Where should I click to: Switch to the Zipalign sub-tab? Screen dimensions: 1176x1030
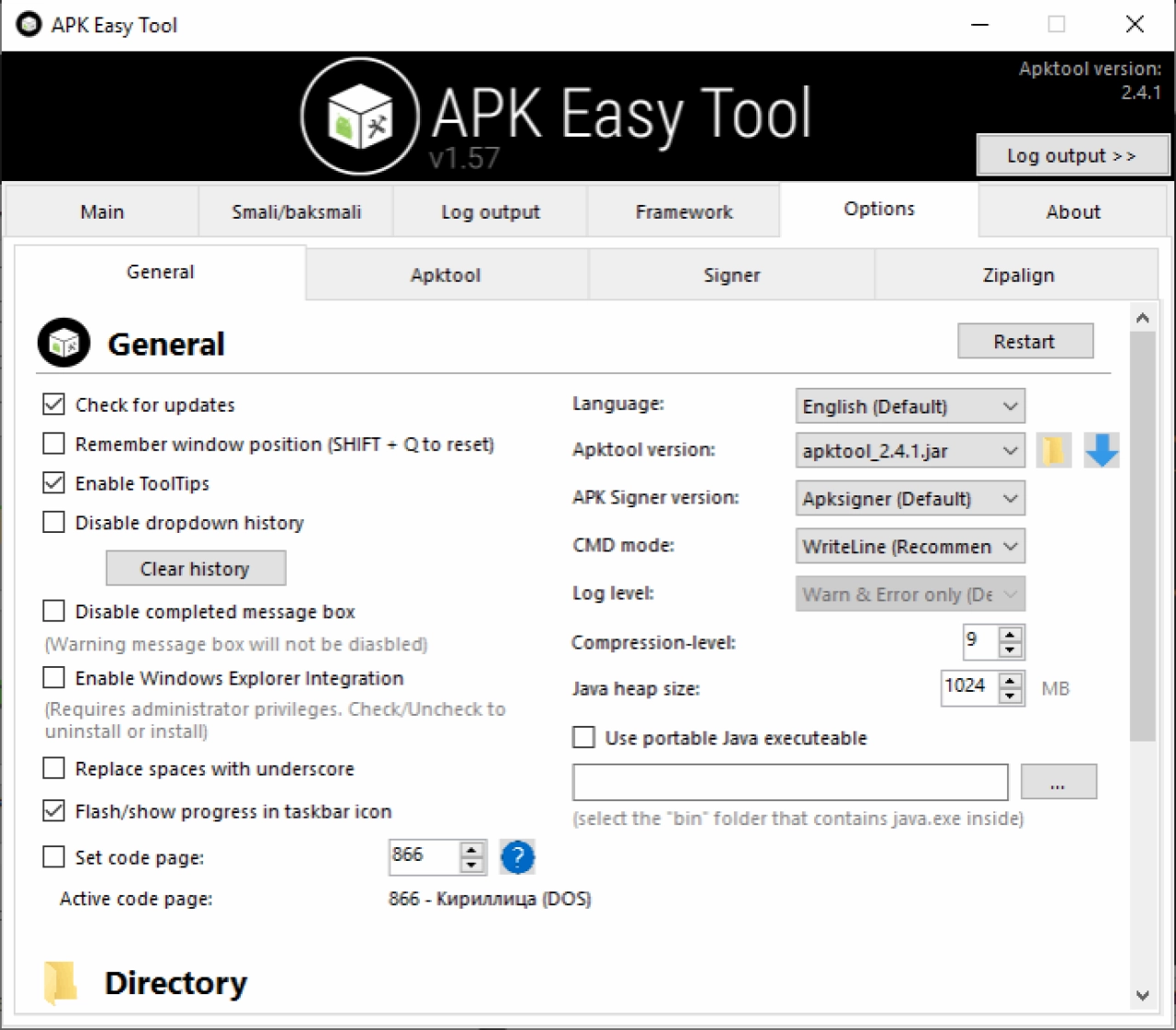(x=1018, y=275)
